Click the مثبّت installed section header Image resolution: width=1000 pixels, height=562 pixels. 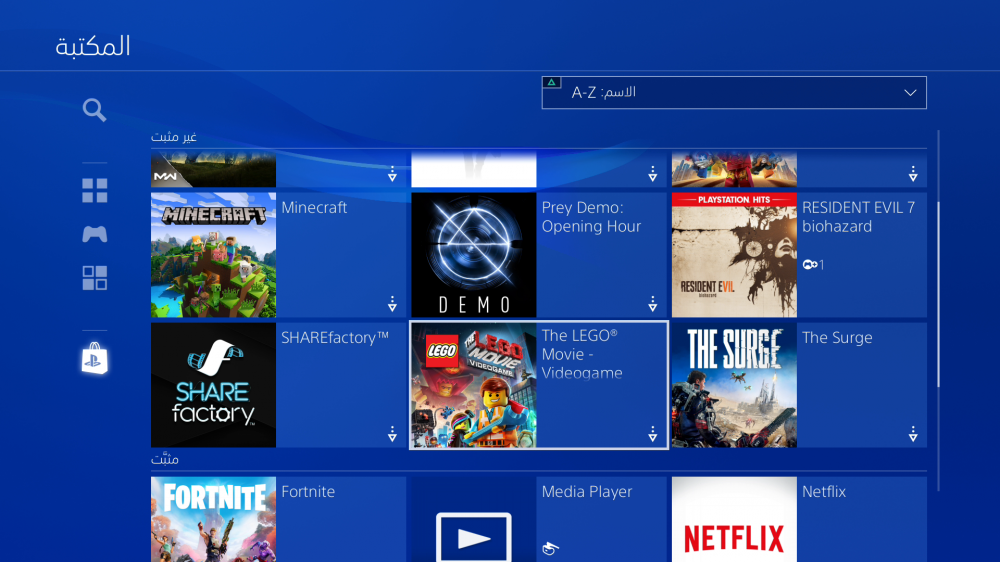(x=165, y=459)
